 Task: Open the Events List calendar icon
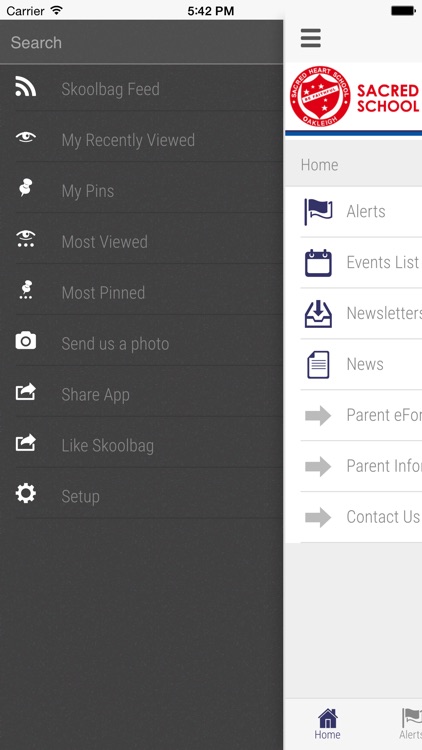[318, 263]
